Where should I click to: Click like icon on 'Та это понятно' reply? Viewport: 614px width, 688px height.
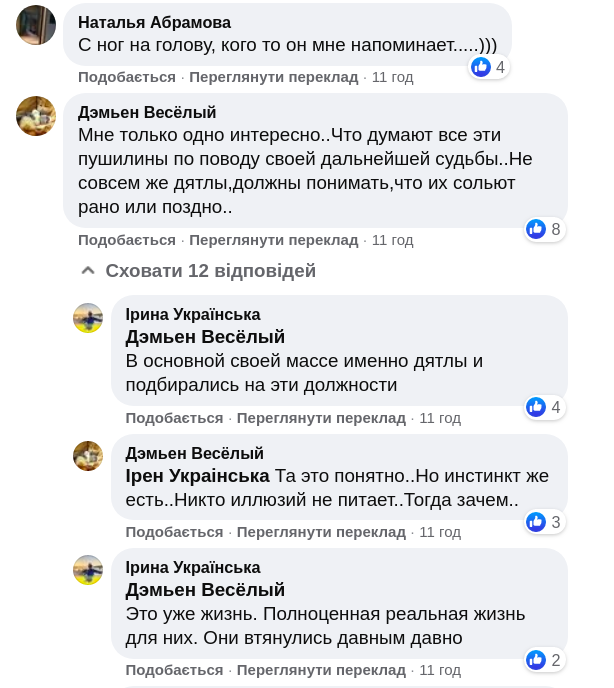coord(537,521)
